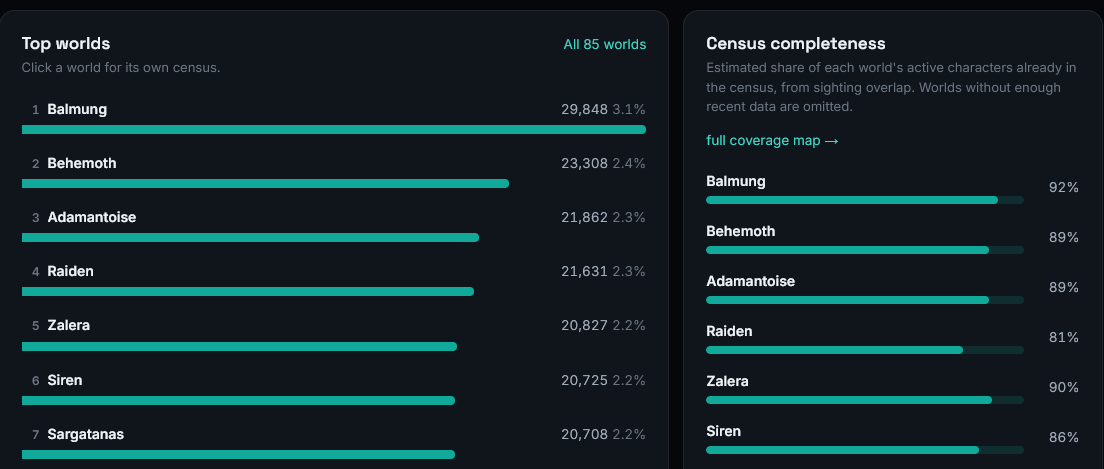This screenshot has width=1104, height=469.
Task: Select Zalera in Top worlds list
Action: [x=334, y=334]
